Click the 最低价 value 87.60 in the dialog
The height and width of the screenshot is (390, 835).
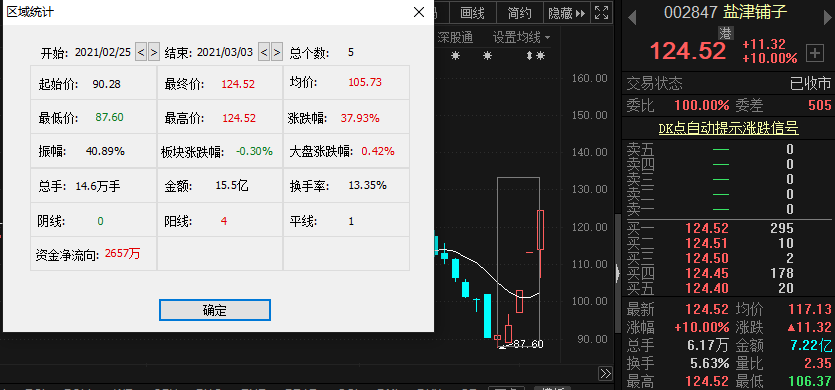click(110, 117)
